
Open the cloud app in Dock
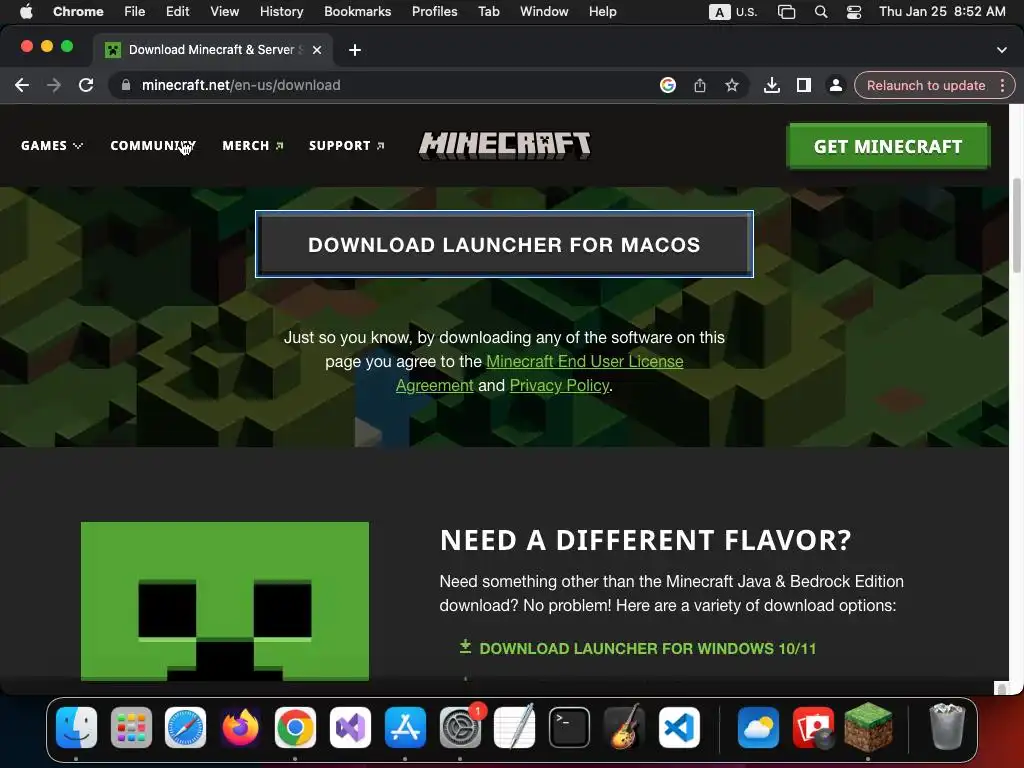758,727
